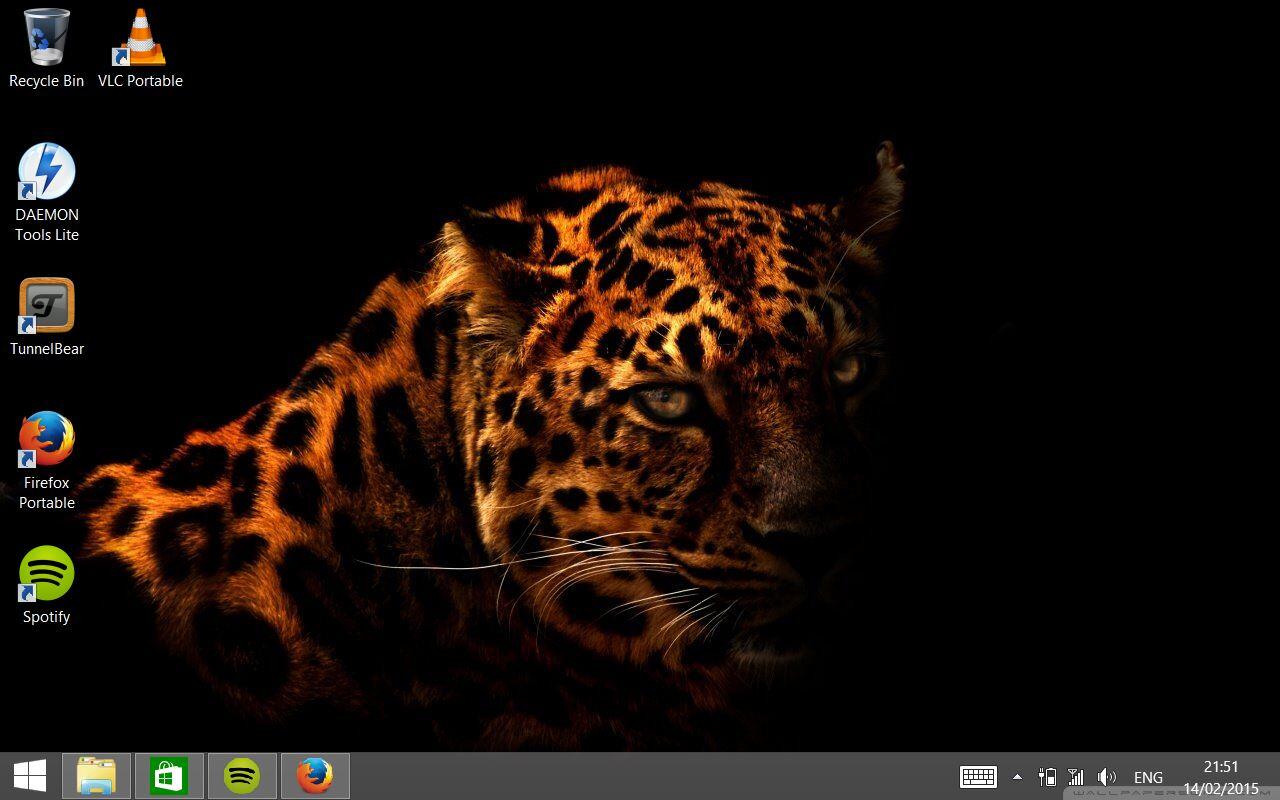Click the 21:51 clock display
1280x800 pixels.
[x=1221, y=766]
